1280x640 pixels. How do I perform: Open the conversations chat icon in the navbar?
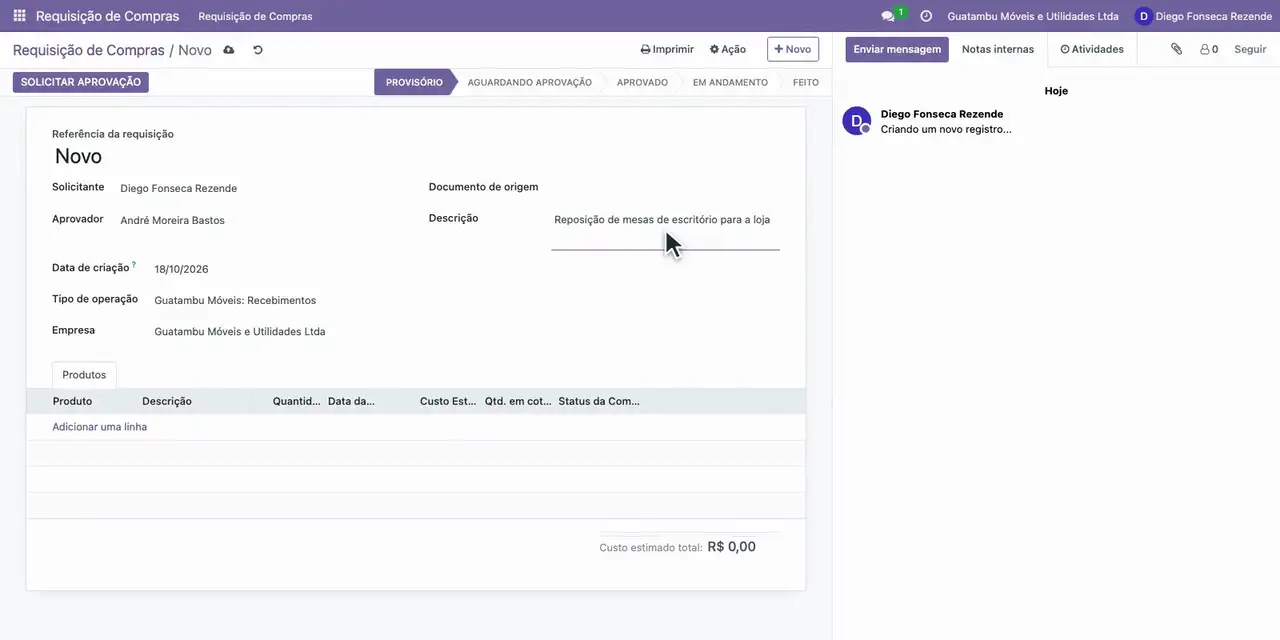click(887, 16)
